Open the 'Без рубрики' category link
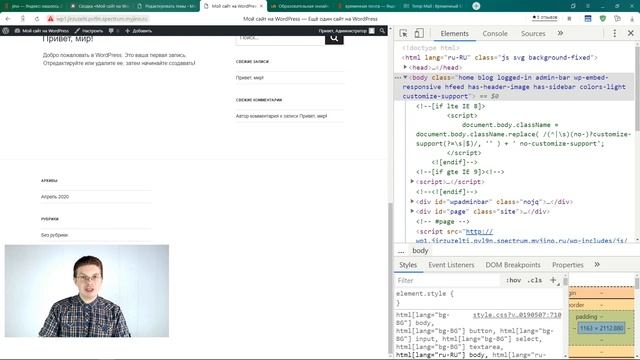Screen dimensions: 640x360 coord(54,235)
